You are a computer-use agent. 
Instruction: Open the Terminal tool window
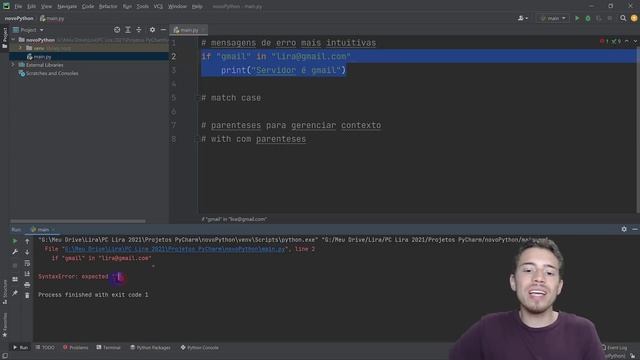point(109,348)
